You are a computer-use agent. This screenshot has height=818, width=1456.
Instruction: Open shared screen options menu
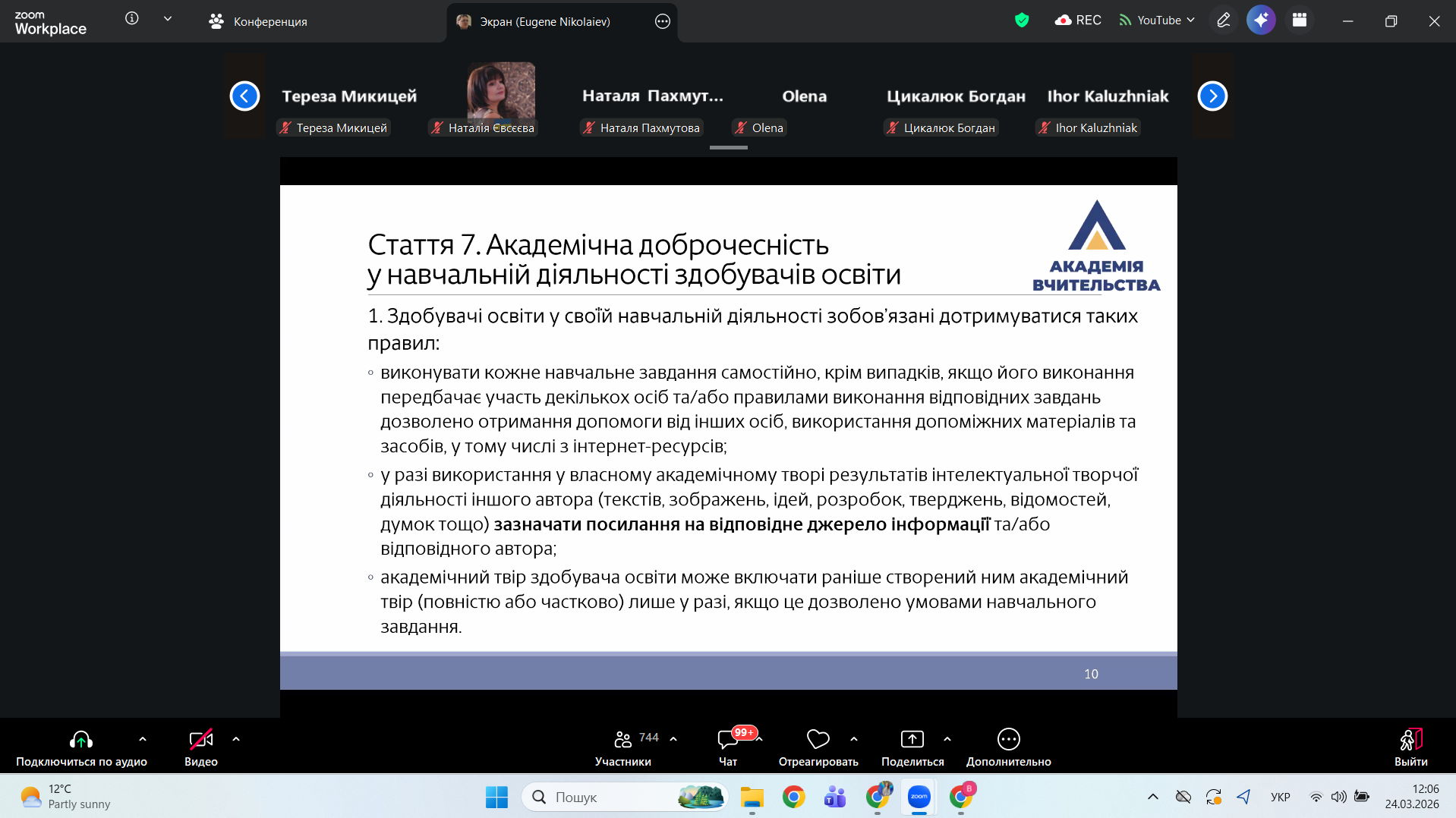663,21
